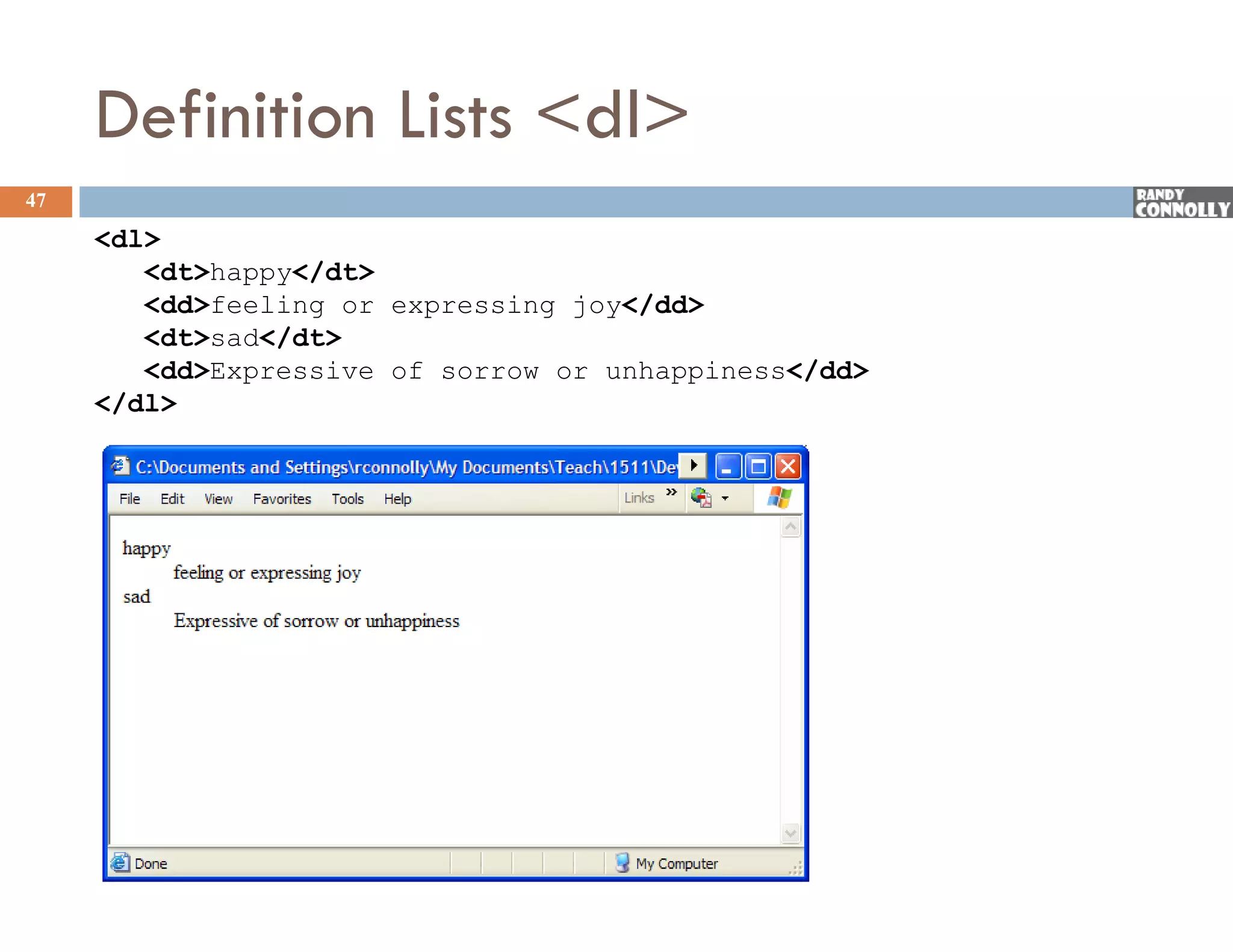This screenshot has height=952, width=1233.
Task: Maximize the browser window
Action: point(758,466)
